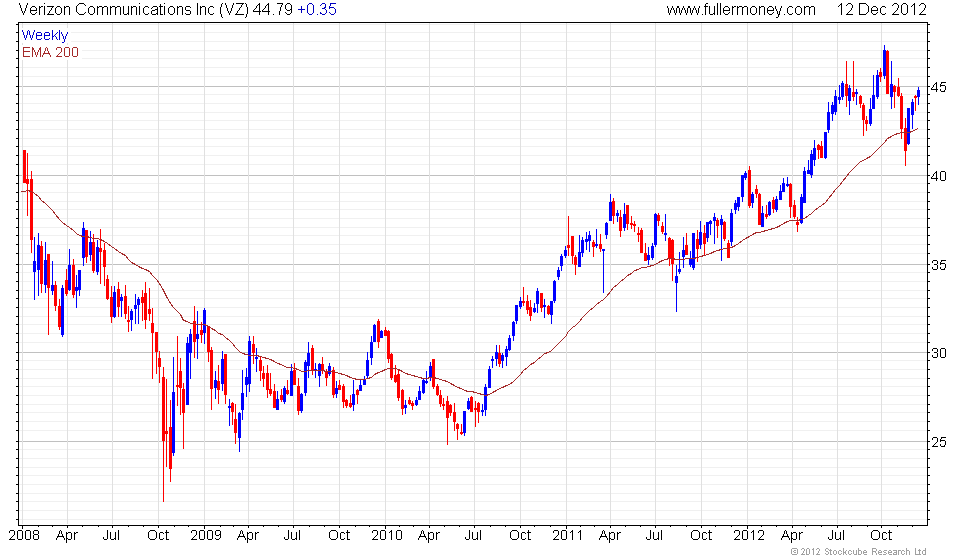
Task: Click the EMA 200 legend label
Action: (x=51, y=52)
